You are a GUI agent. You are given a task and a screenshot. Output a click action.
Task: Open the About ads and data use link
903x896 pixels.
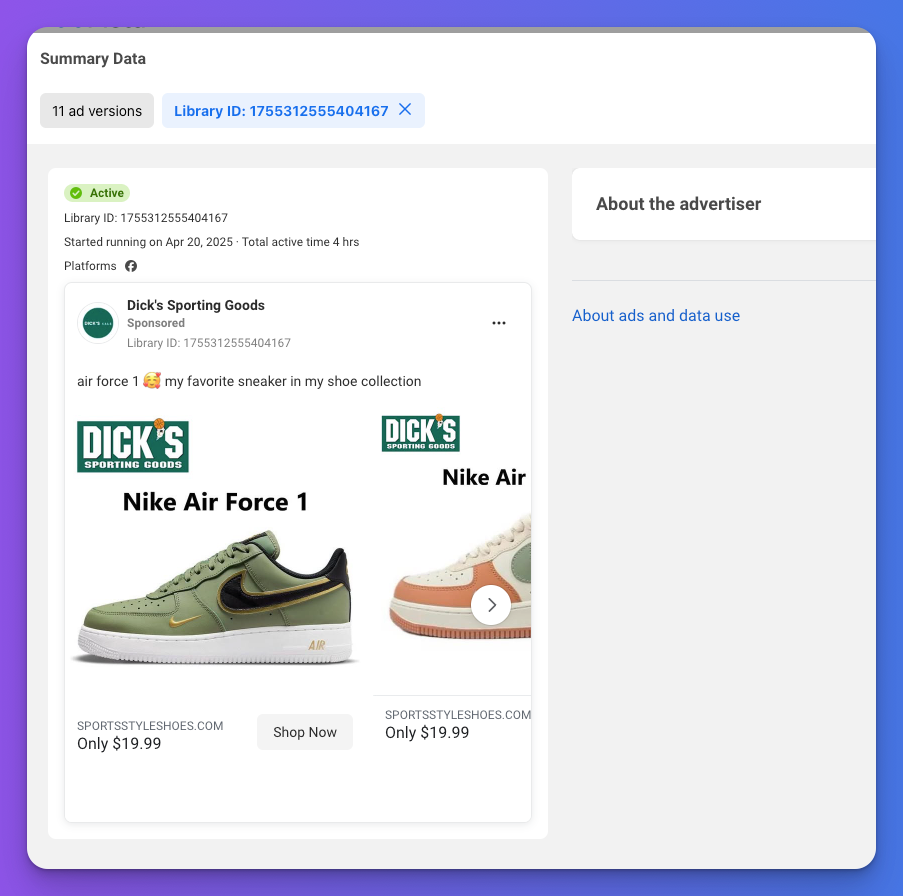click(x=656, y=316)
